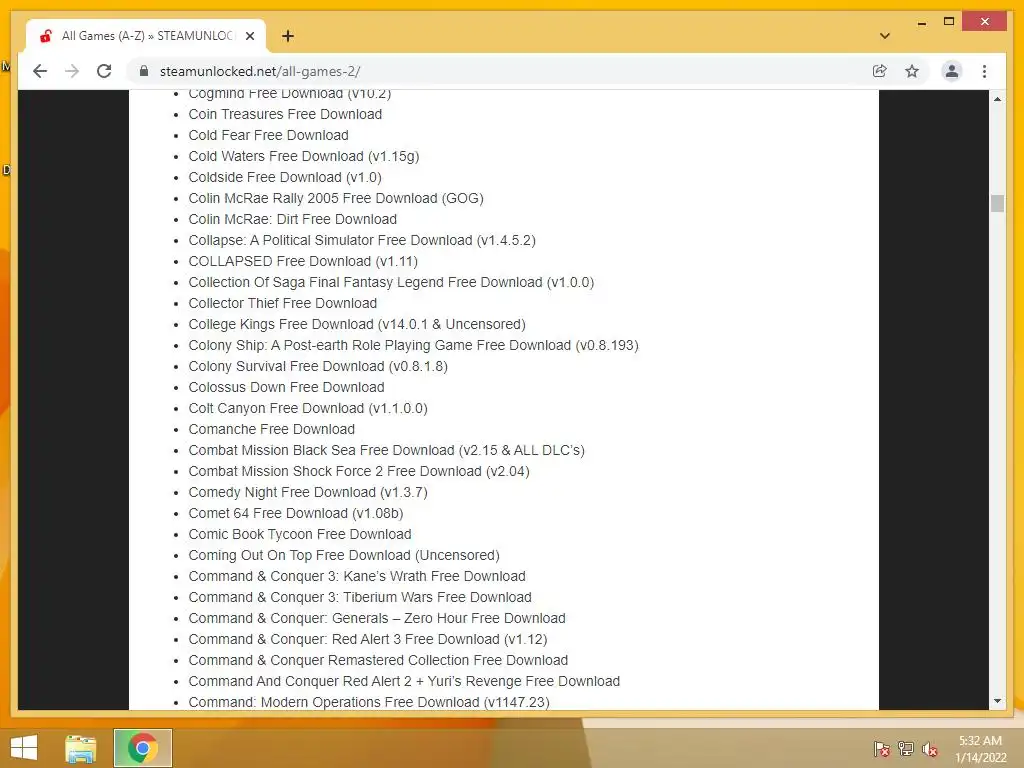The width and height of the screenshot is (1024, 768).
Task: Open Cold Fear Free Download
Action: pyautogui.click(x=268, y=135)
